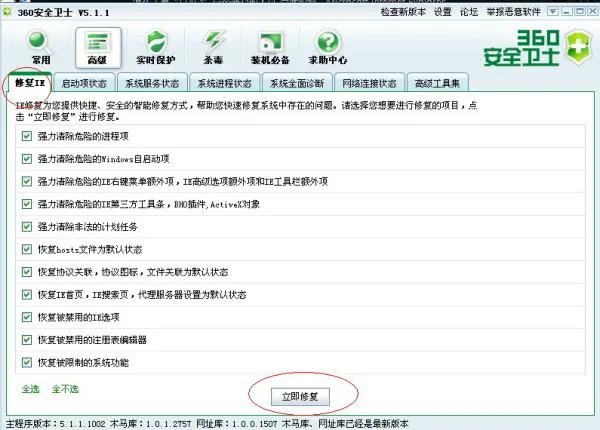Click the 装机必备 software icon
600x430 pixels.
pos(270,44)
